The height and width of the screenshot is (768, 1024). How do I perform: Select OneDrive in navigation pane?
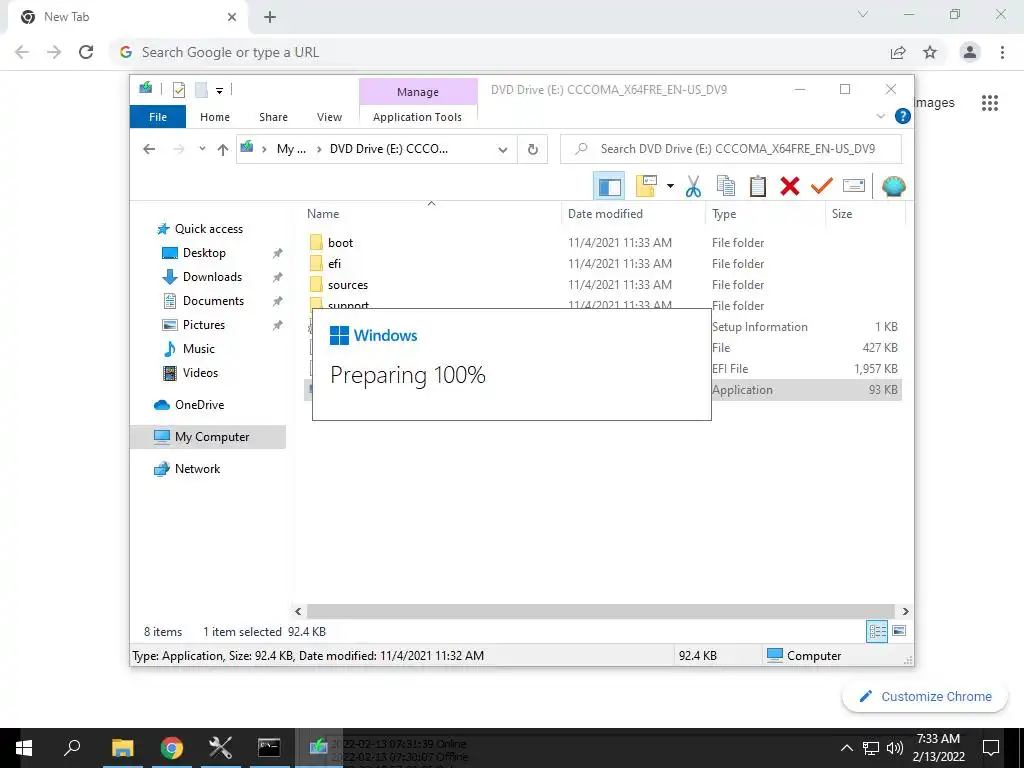199,405
